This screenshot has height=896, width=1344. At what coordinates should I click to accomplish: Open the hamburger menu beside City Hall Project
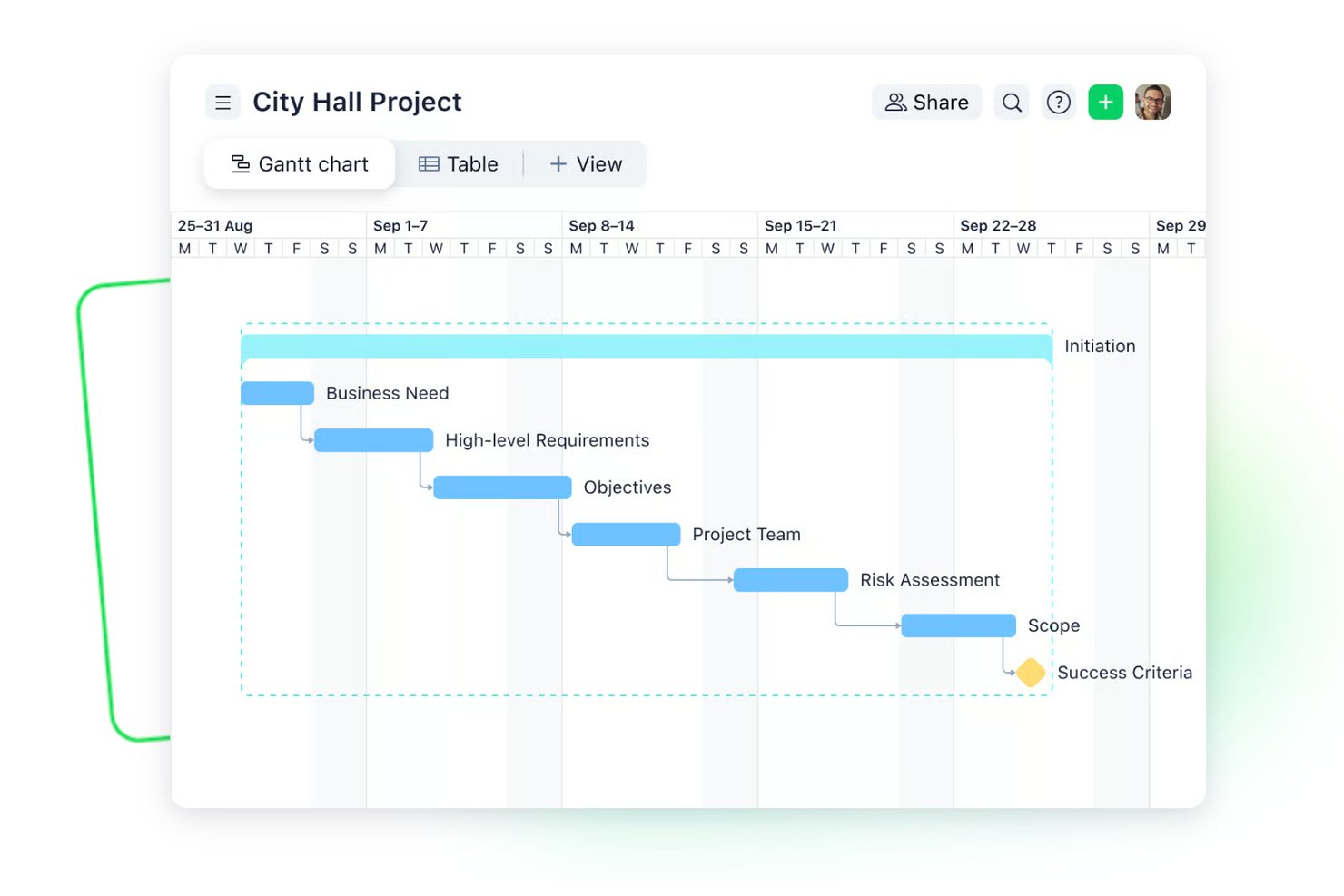(x=222, y=103)
